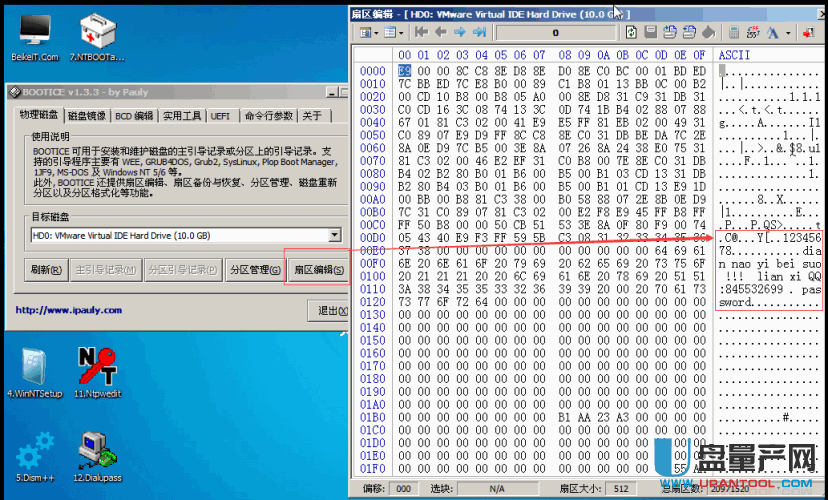The image size is (828, 500).
Task: Toggle hex/decimal 255 FF icon
Action: point(753,32)
